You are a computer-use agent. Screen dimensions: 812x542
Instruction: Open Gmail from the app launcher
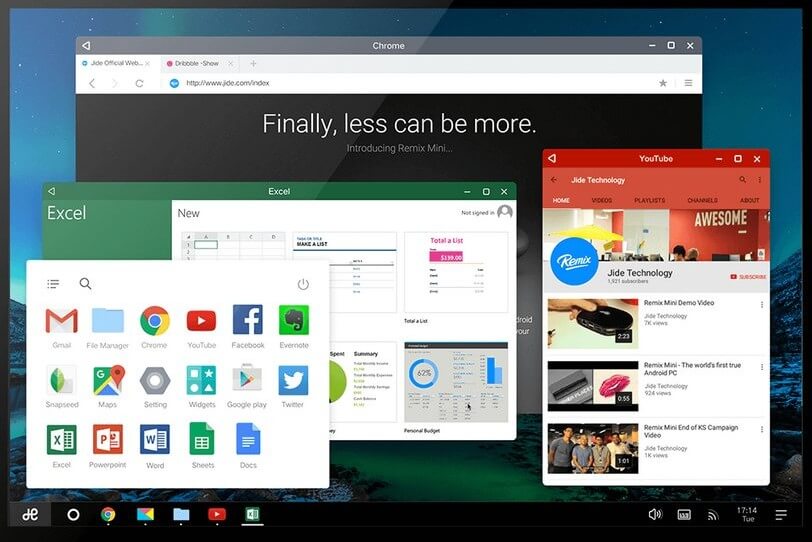pos(62,321)
